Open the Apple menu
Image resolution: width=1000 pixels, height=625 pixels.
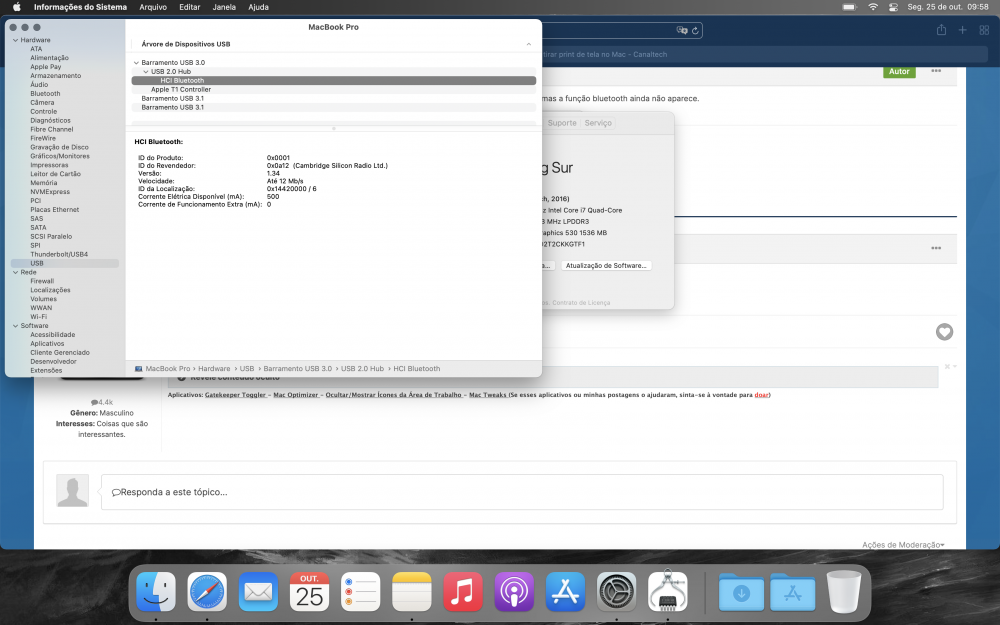pyautogui.click(x=17, y=7)
